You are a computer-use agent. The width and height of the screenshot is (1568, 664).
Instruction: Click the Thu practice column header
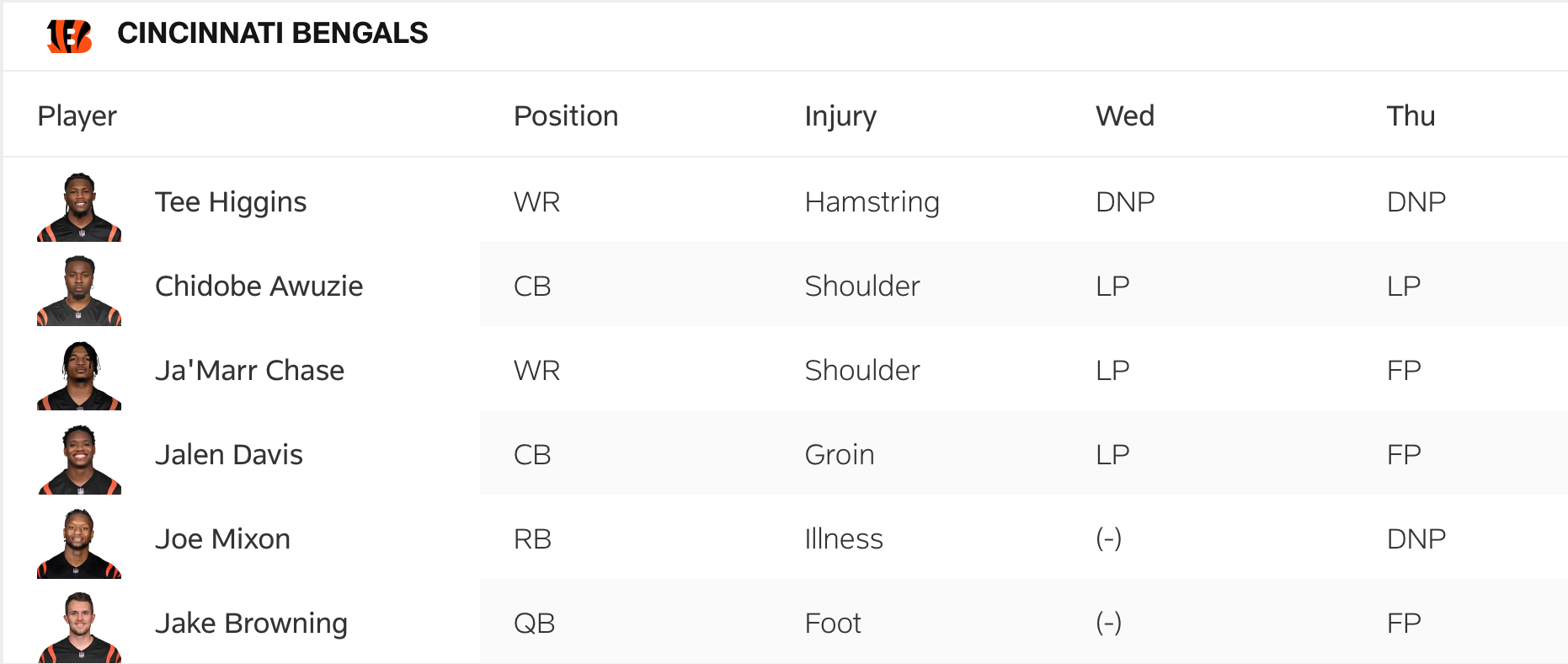pyautogui.click(x=1411, y=116)
